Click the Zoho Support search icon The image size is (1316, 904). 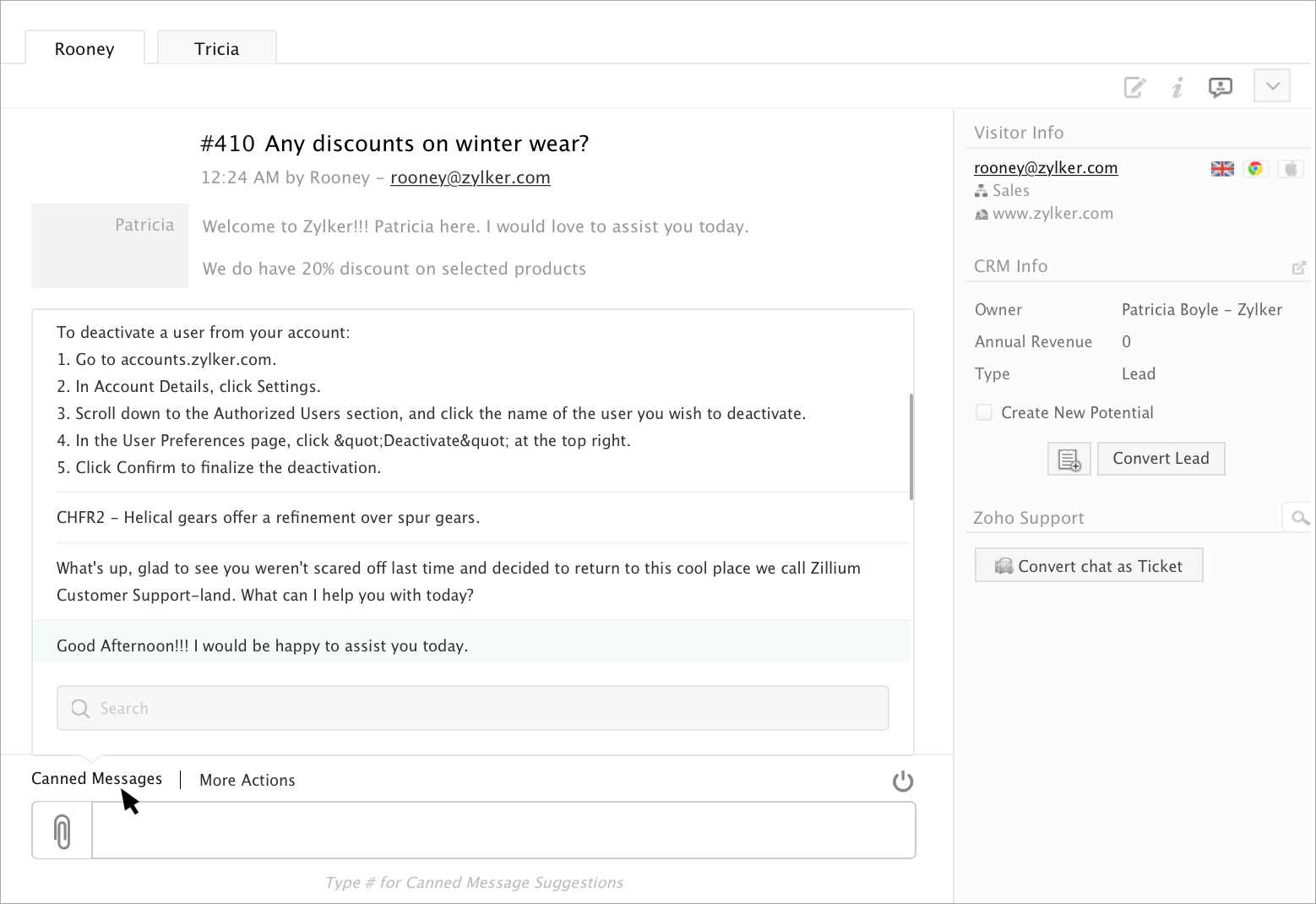1299,517
